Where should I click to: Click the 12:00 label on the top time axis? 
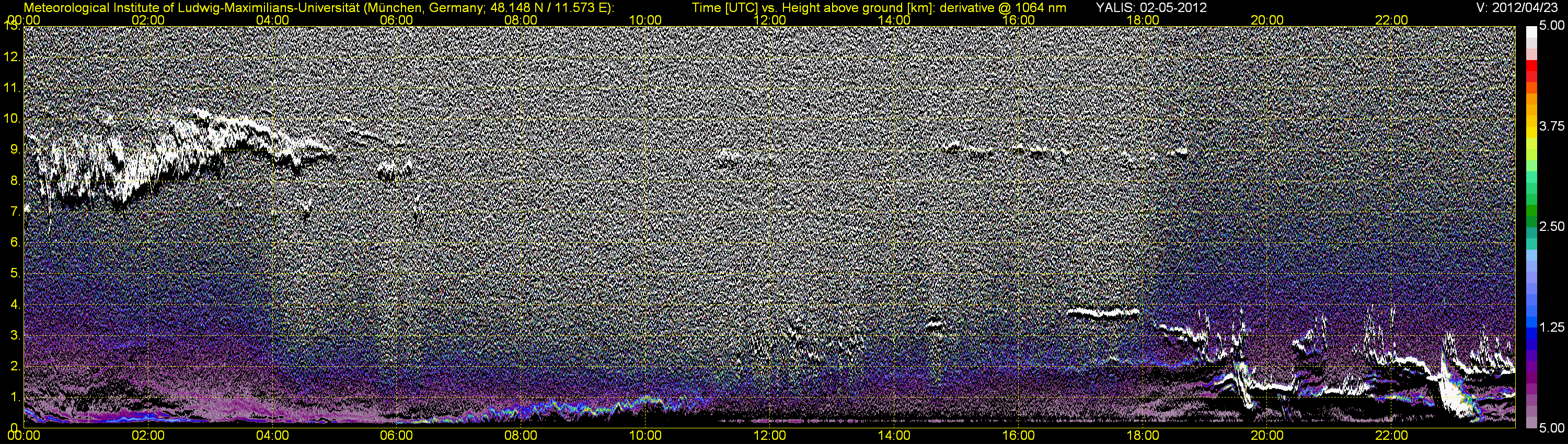[769, 20]
